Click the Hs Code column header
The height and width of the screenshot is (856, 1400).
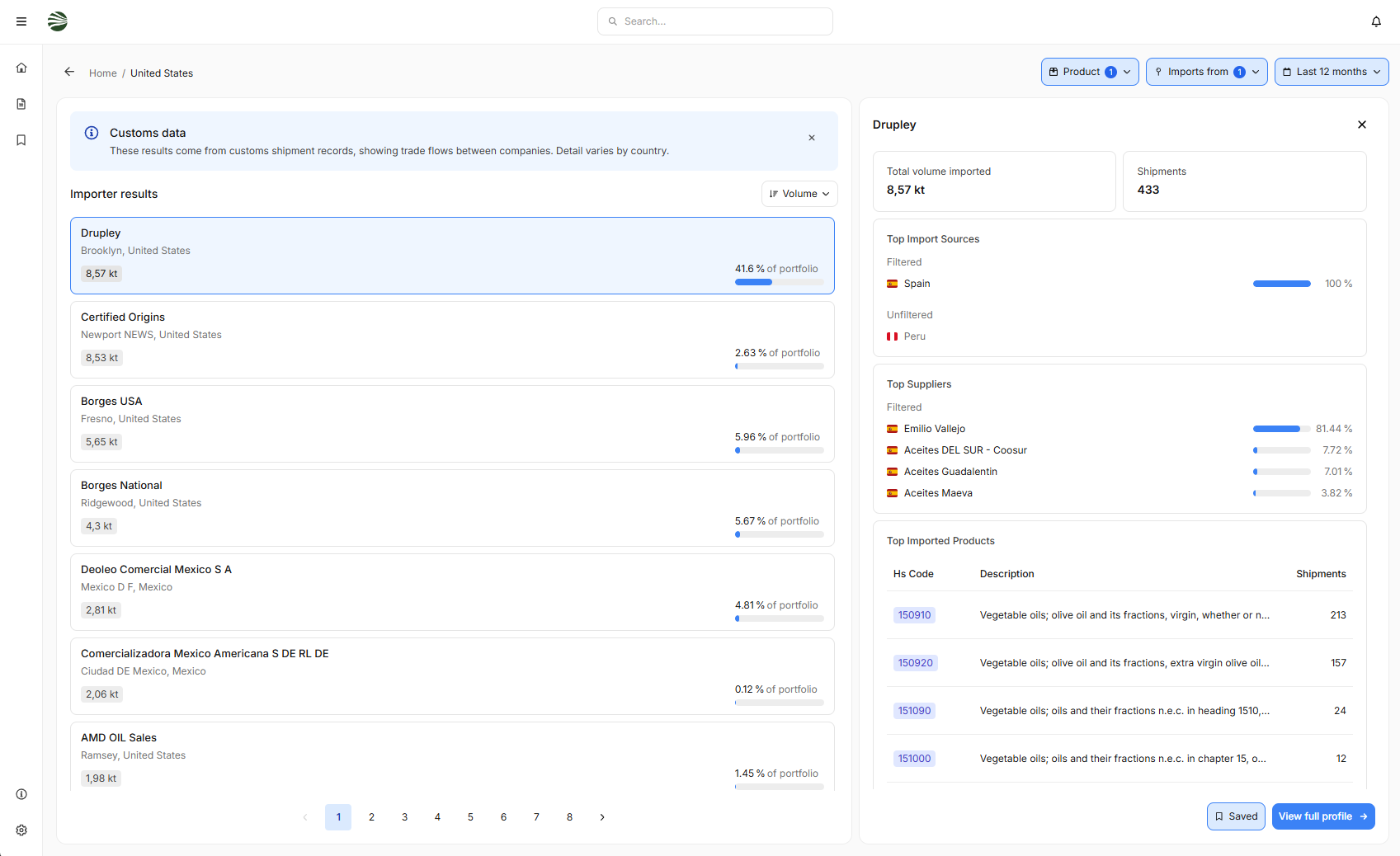(913, 574)
